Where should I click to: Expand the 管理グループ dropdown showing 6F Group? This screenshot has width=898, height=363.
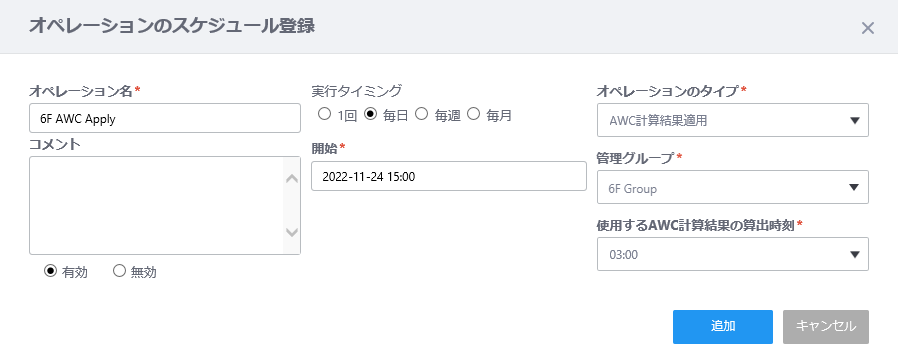pos(732,187)
